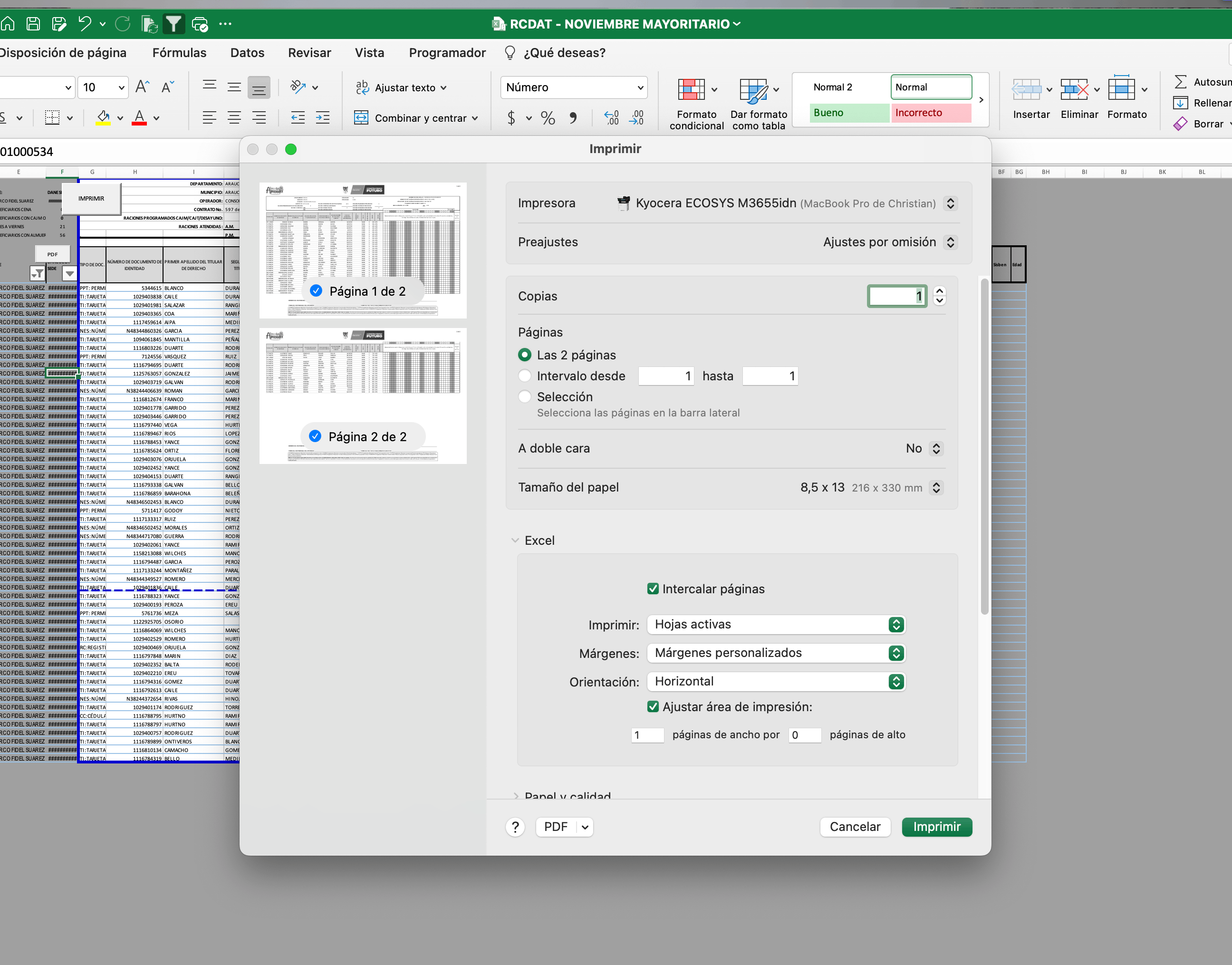Click the increase font size icon
Viewport: 1232px width, 965px height.
142,87
